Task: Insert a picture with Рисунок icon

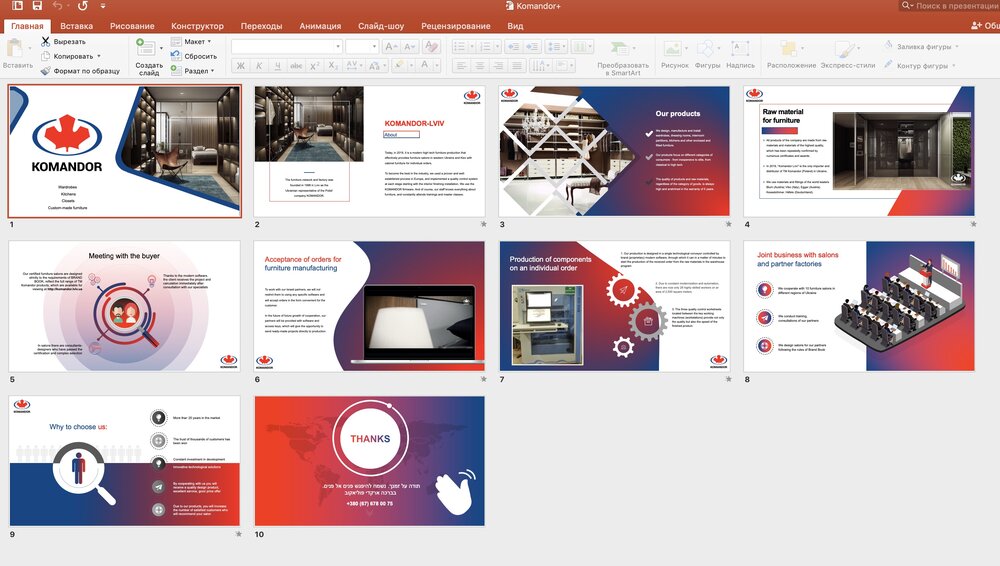Action: click(675, 50)
